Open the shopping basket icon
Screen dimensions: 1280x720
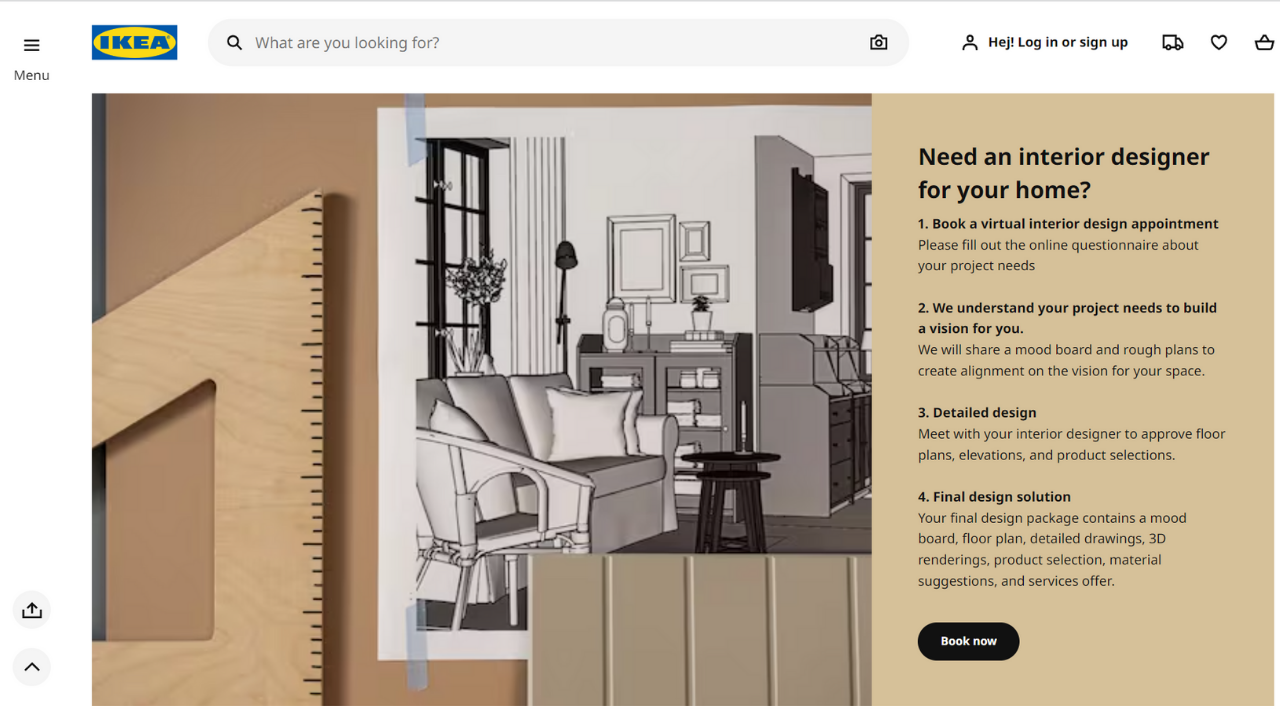pyautogui.click(x=1264, y=43)
